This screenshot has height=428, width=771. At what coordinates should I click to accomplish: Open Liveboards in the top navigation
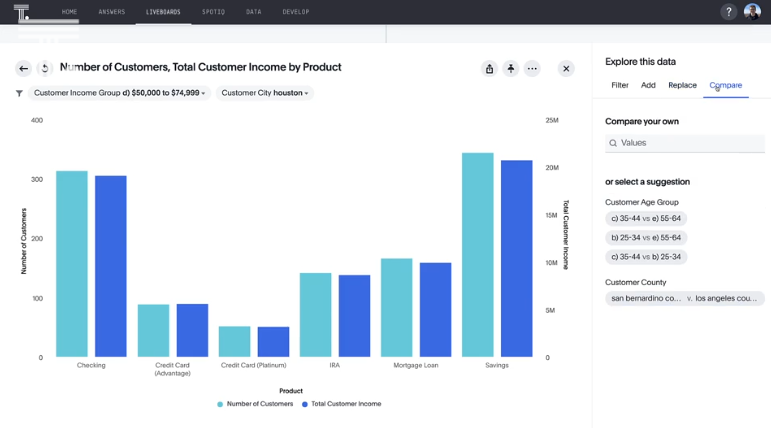[x=163, y=12]
